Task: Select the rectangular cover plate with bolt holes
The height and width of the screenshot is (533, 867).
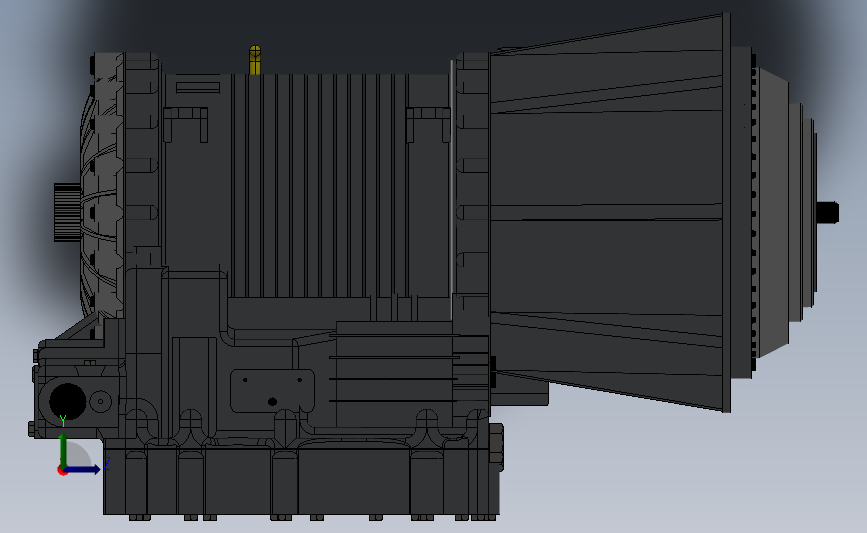Action: (x=272, y=391)
